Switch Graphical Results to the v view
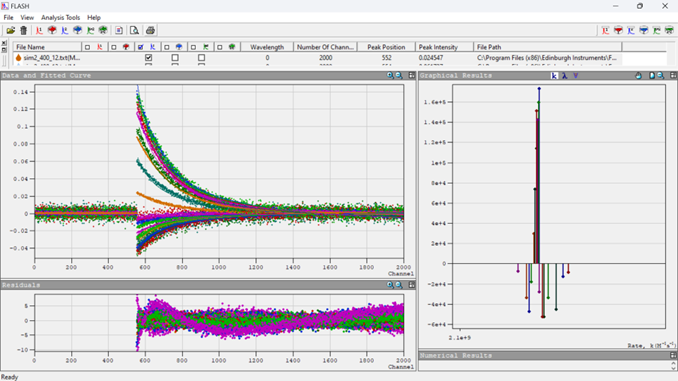678x381 pixels. (x=576, y=75)
